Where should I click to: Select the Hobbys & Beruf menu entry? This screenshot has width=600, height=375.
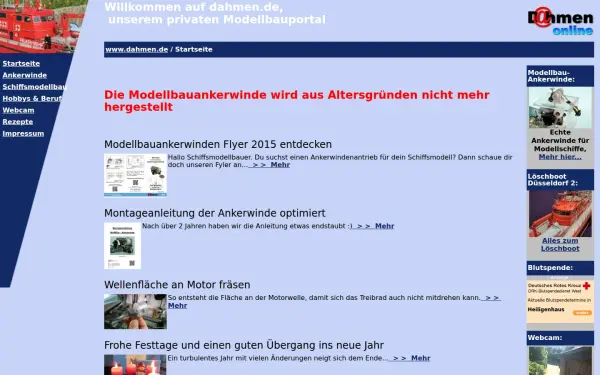pos(32,99)
